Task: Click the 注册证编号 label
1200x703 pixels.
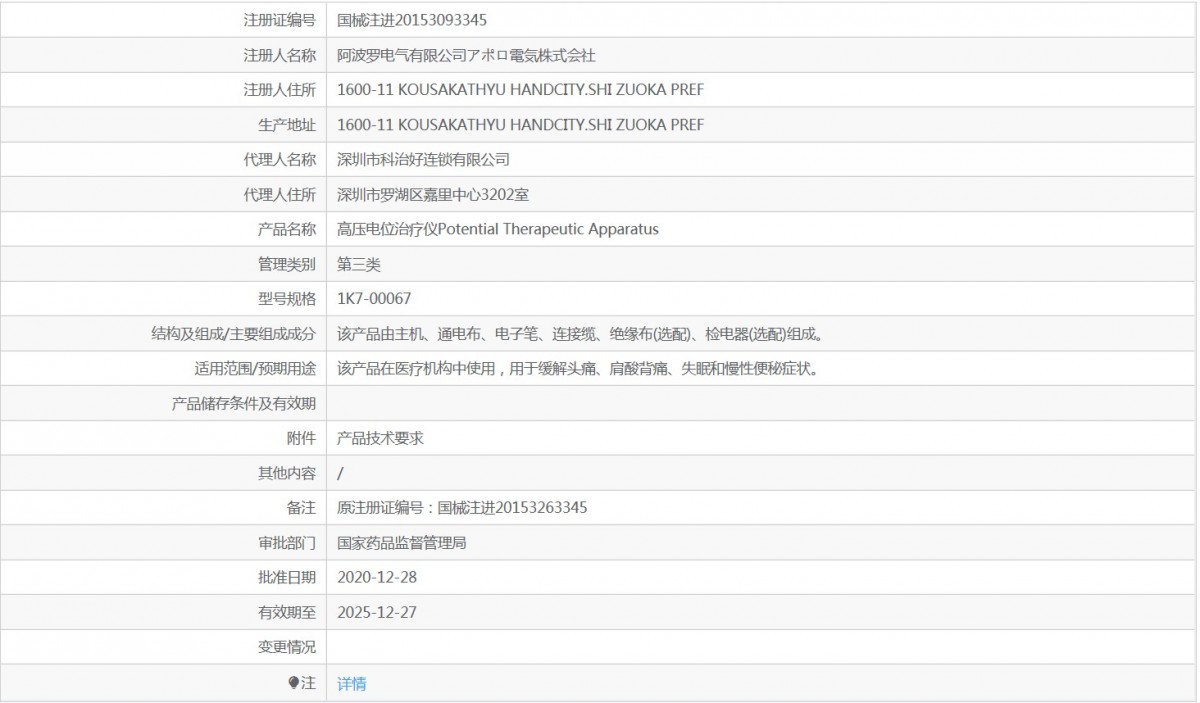Action: (280, 20)
